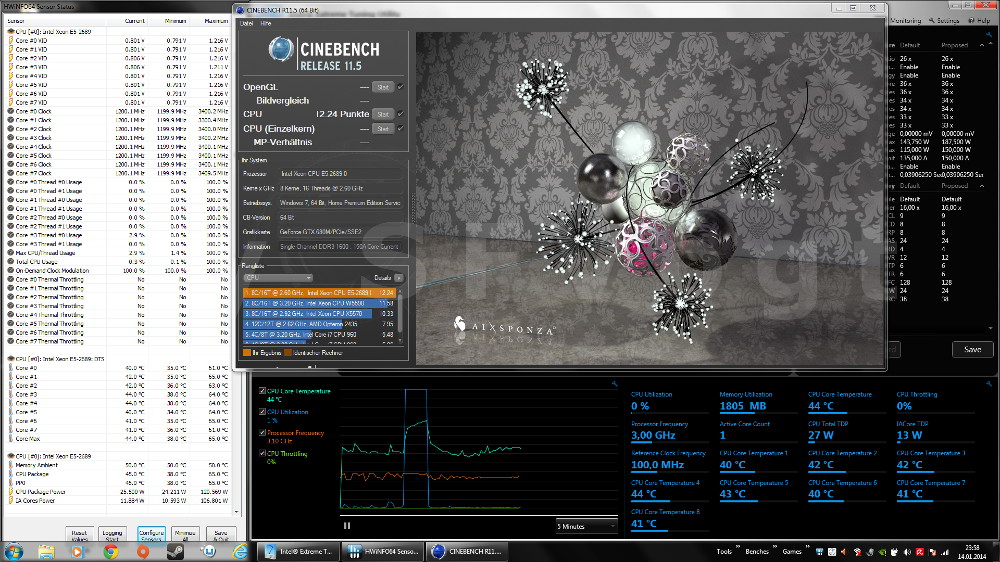Switch to Intel Extreme Tuning taskbar button

point(298,551)
